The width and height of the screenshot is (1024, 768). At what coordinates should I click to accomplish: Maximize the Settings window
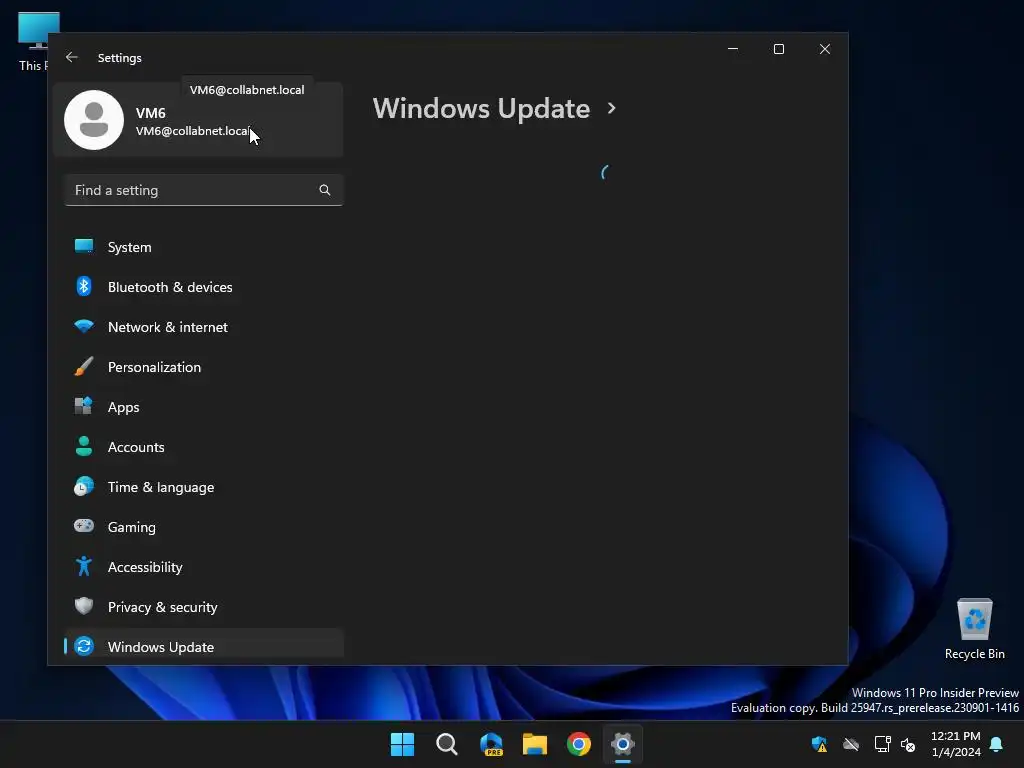pyautogui.click(x=778, y=49)
